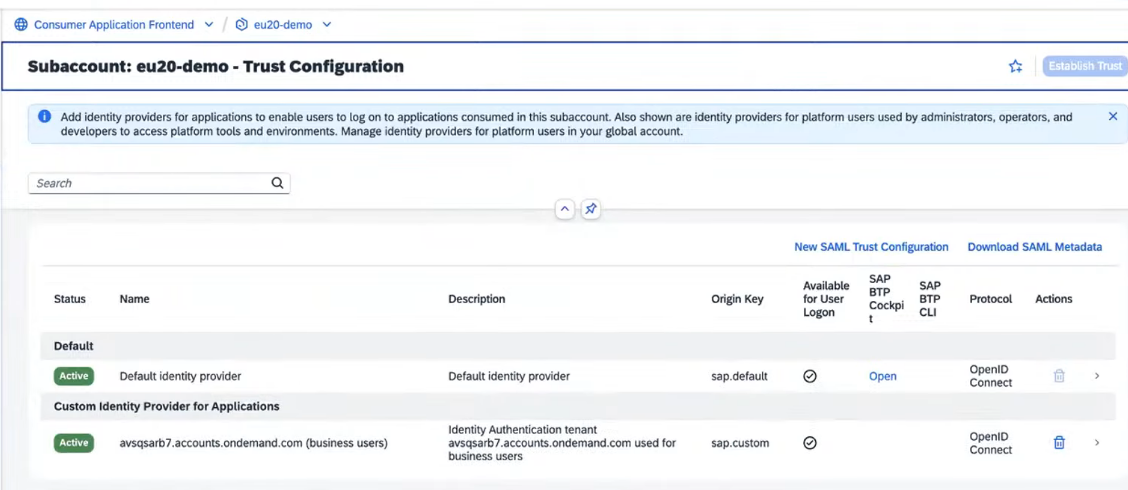Delete the avsqsarb7 custom identity provider
Viewport: 1128px width, 490px height.
(1059, 443)
